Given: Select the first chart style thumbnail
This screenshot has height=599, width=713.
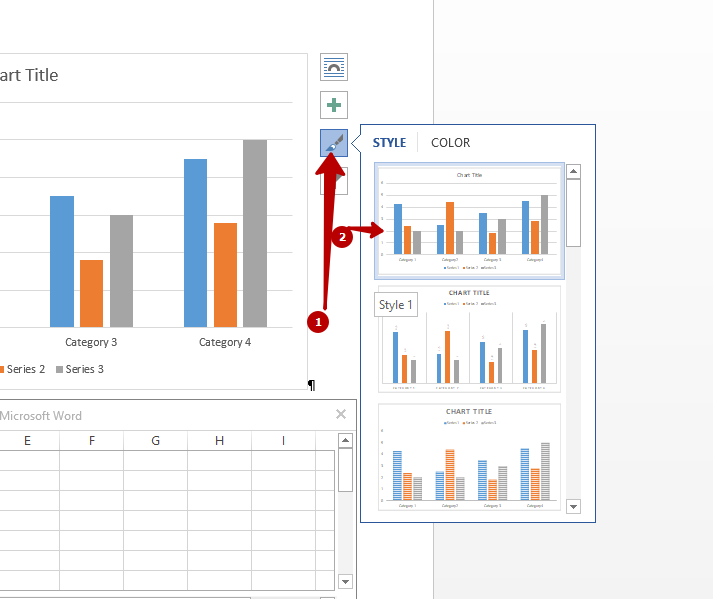Looking at the screenshot, I should click(x=469, y=221).
